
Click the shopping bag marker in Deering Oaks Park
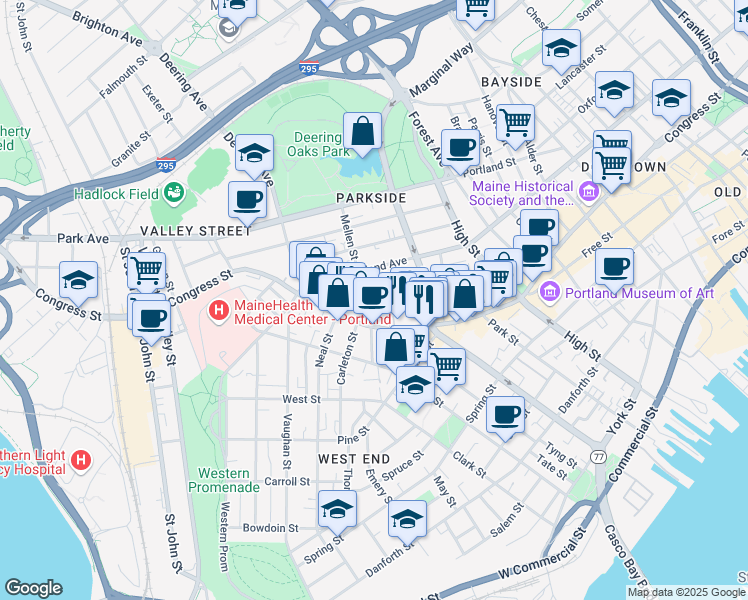362,134
